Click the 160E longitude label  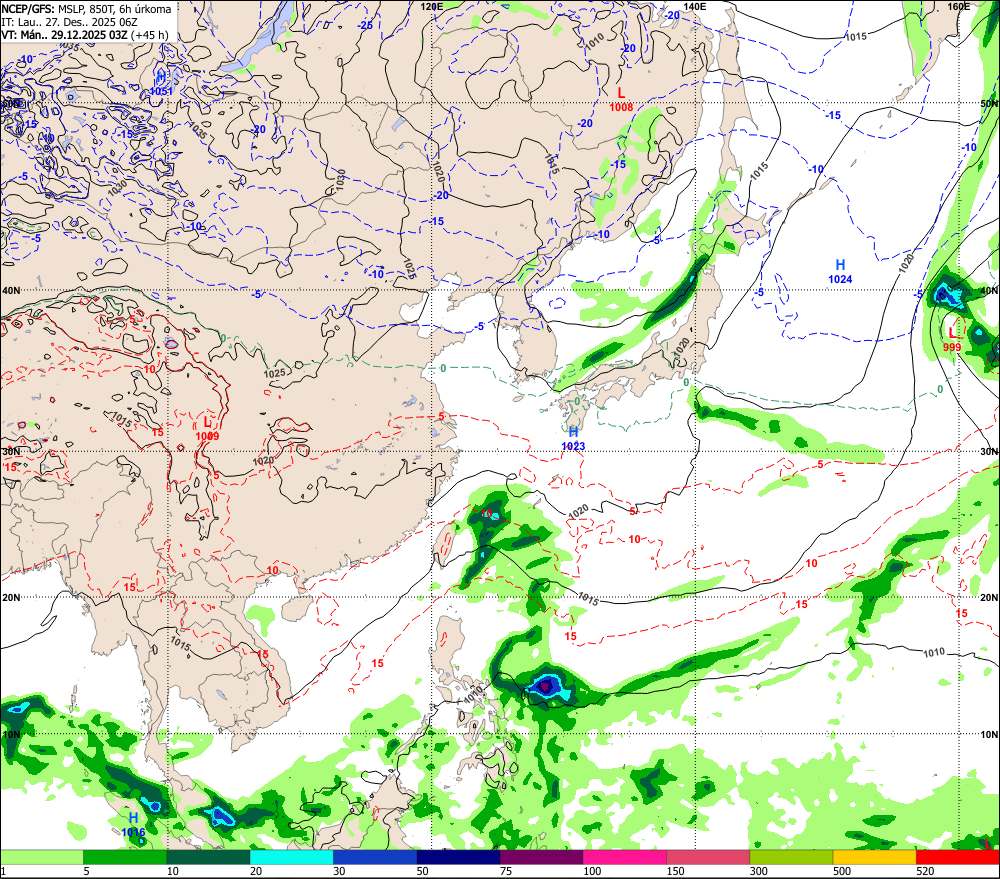pos(959,6)
